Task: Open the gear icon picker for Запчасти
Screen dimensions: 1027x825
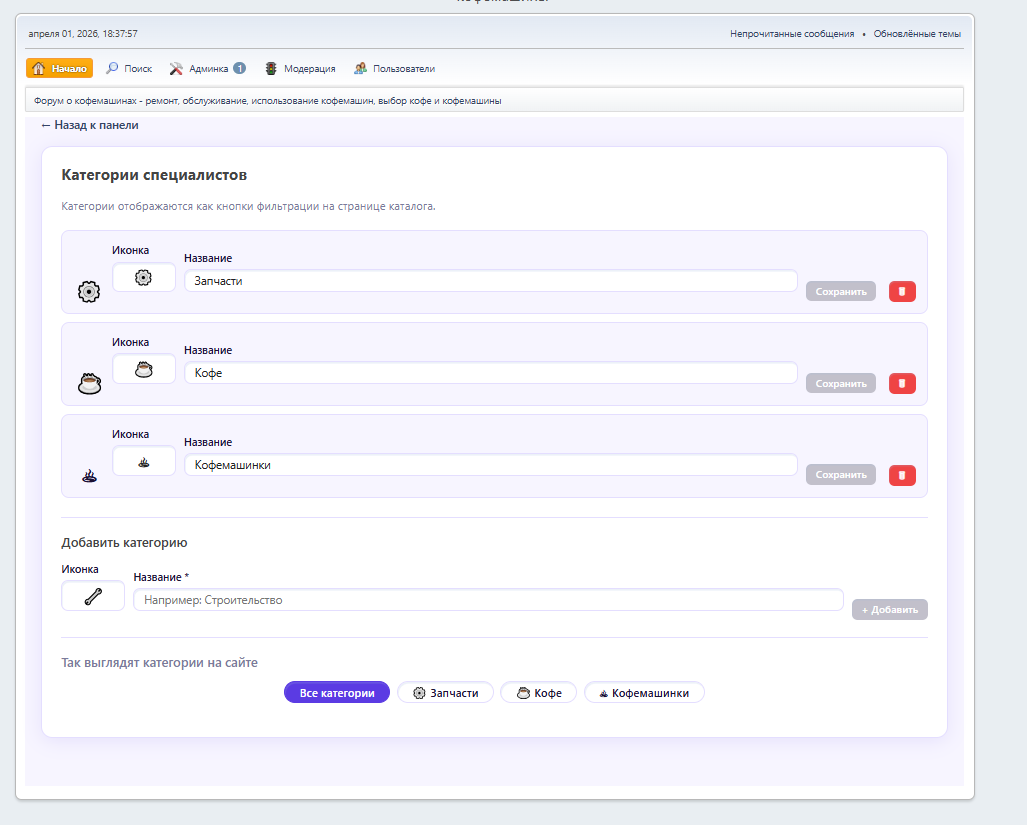Action: (x=143, y=278)
